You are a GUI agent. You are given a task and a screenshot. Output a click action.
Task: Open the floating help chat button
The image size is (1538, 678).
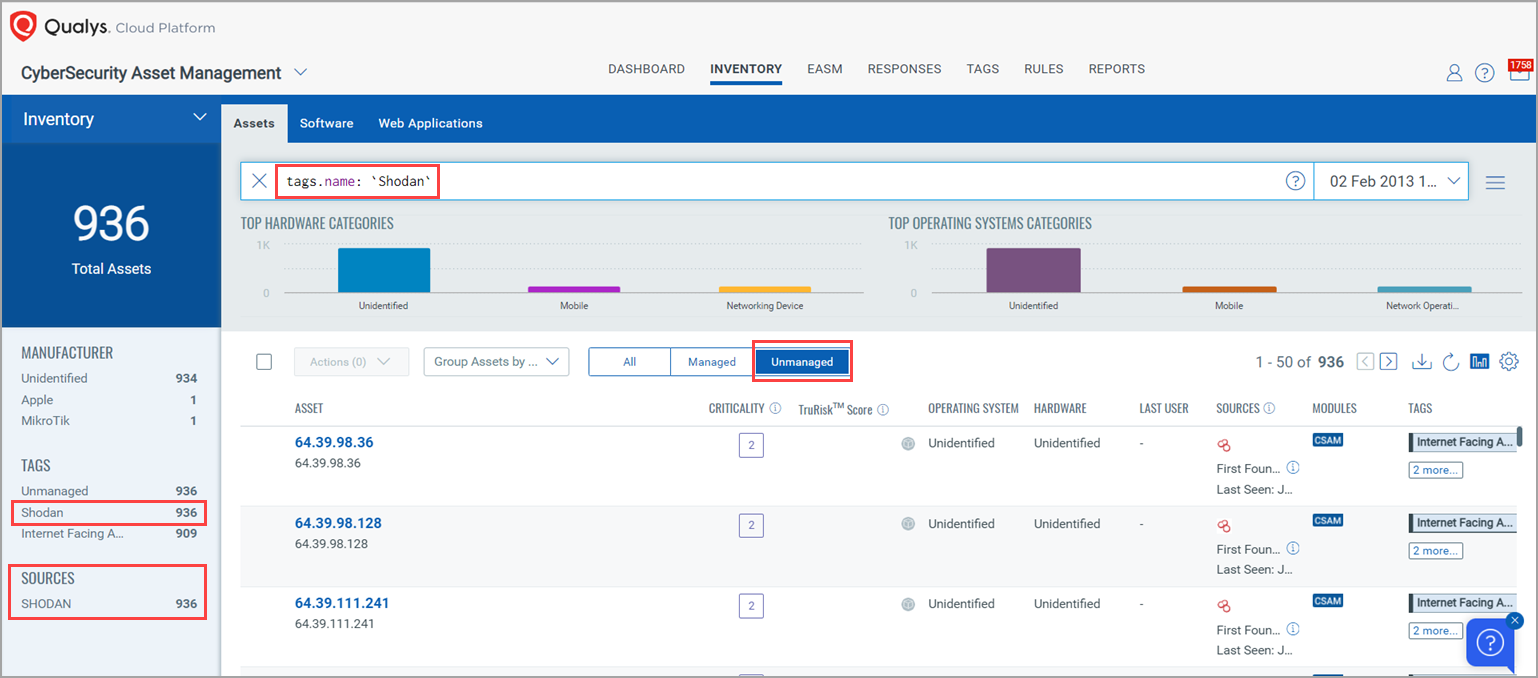pos(1490,643)
